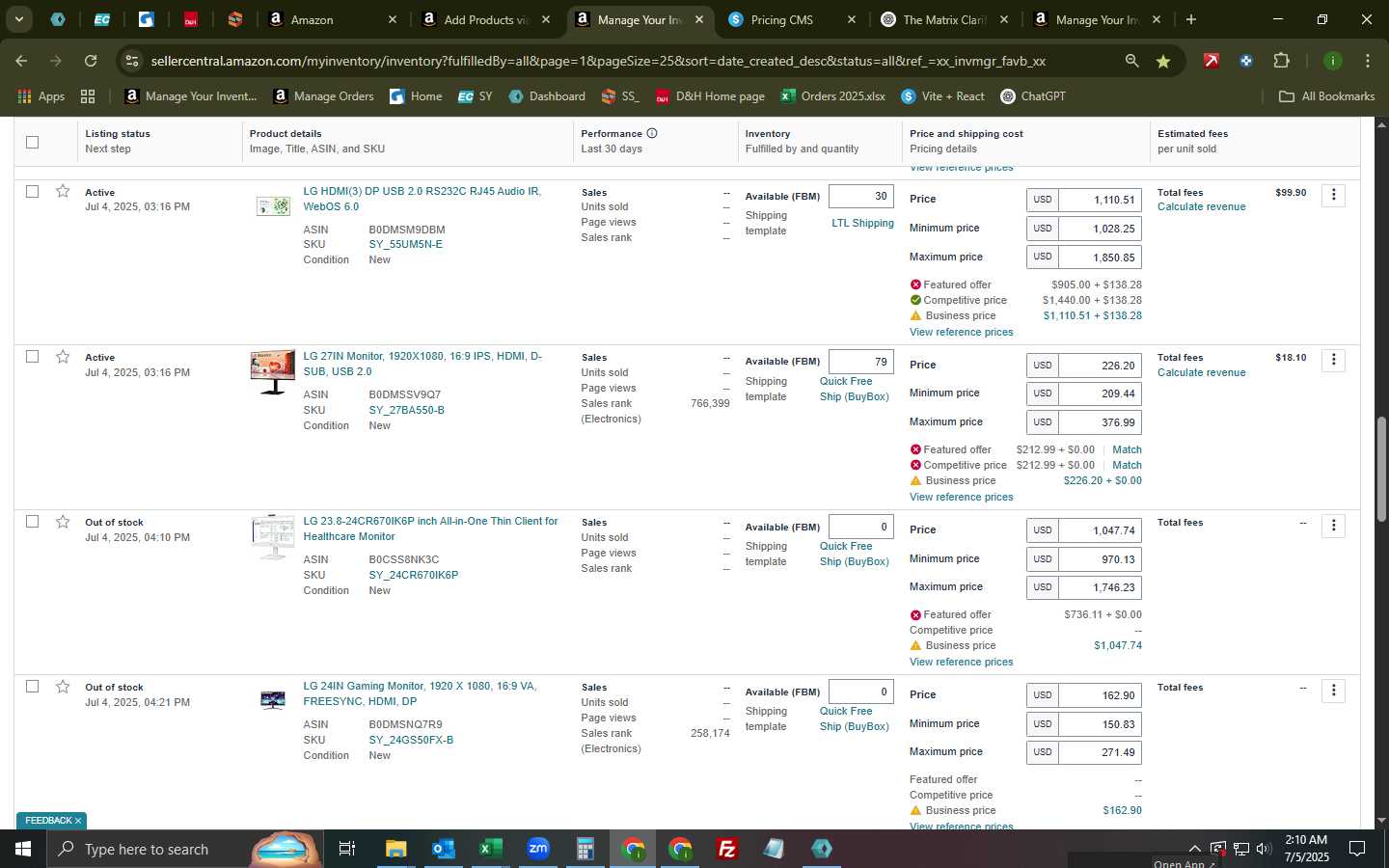This screenshot has width=1389, height=868.
Task: Open the new tab plus button
Action: tap(1190, 19)
